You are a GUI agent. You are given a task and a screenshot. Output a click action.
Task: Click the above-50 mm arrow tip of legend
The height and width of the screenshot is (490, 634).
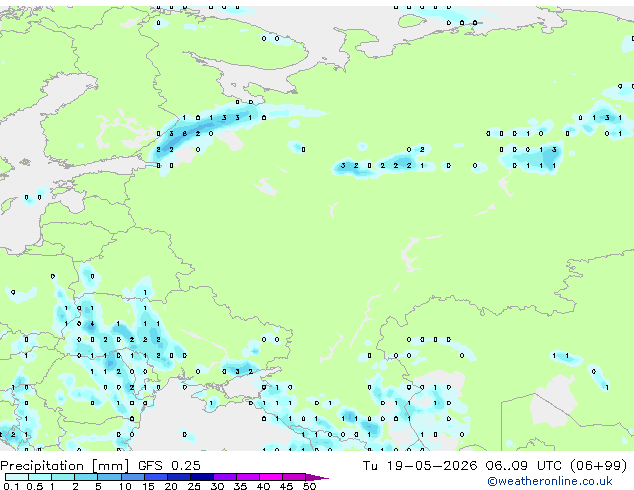317,477
